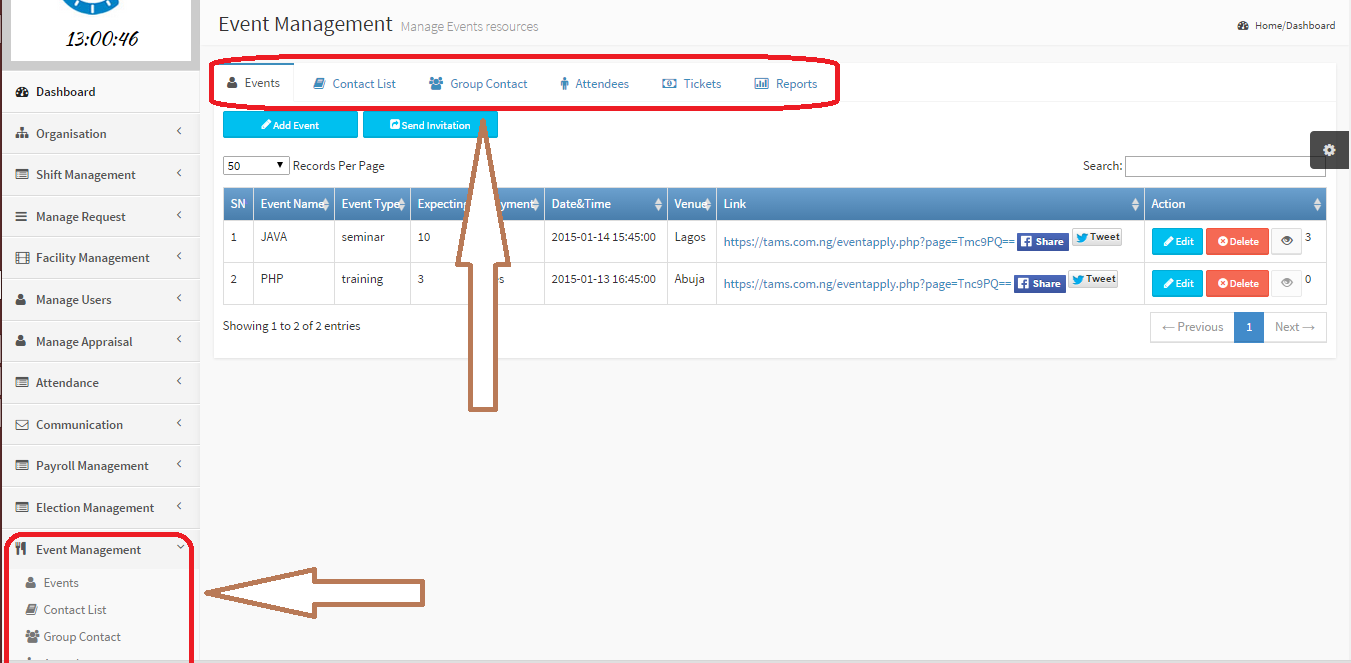Image resolution: width=1351 pixels, height=663 pixels.
Task: View PHP event with eye icon
Action: (1286, 283)
